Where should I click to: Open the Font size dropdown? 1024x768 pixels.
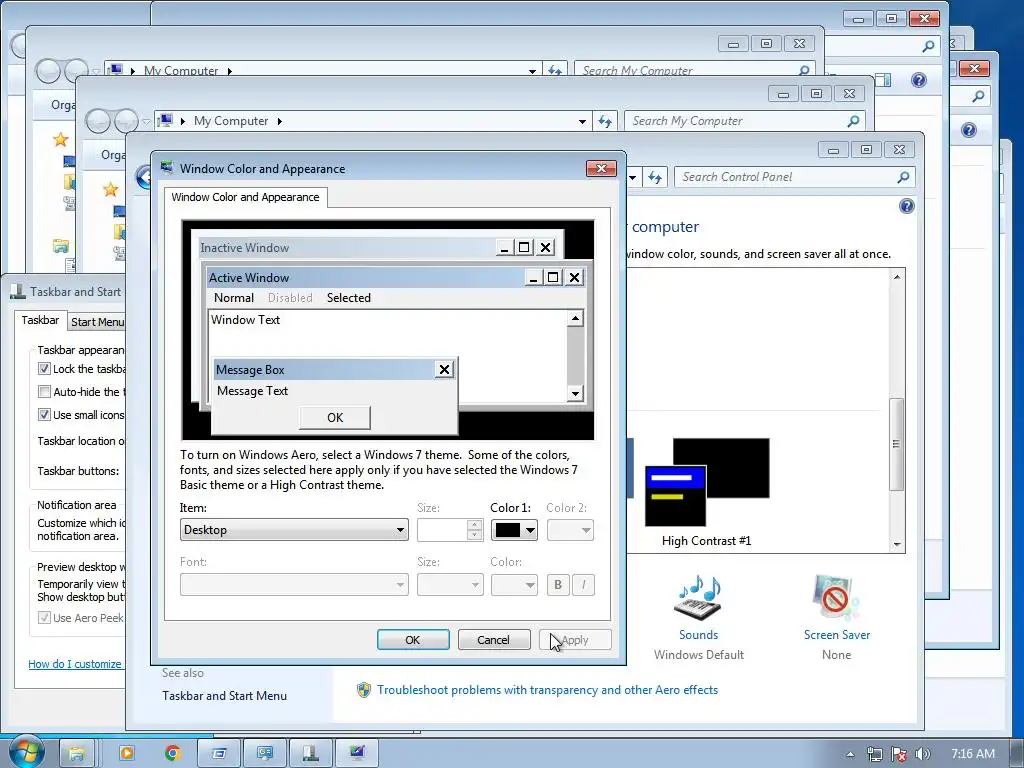[450, 584]
